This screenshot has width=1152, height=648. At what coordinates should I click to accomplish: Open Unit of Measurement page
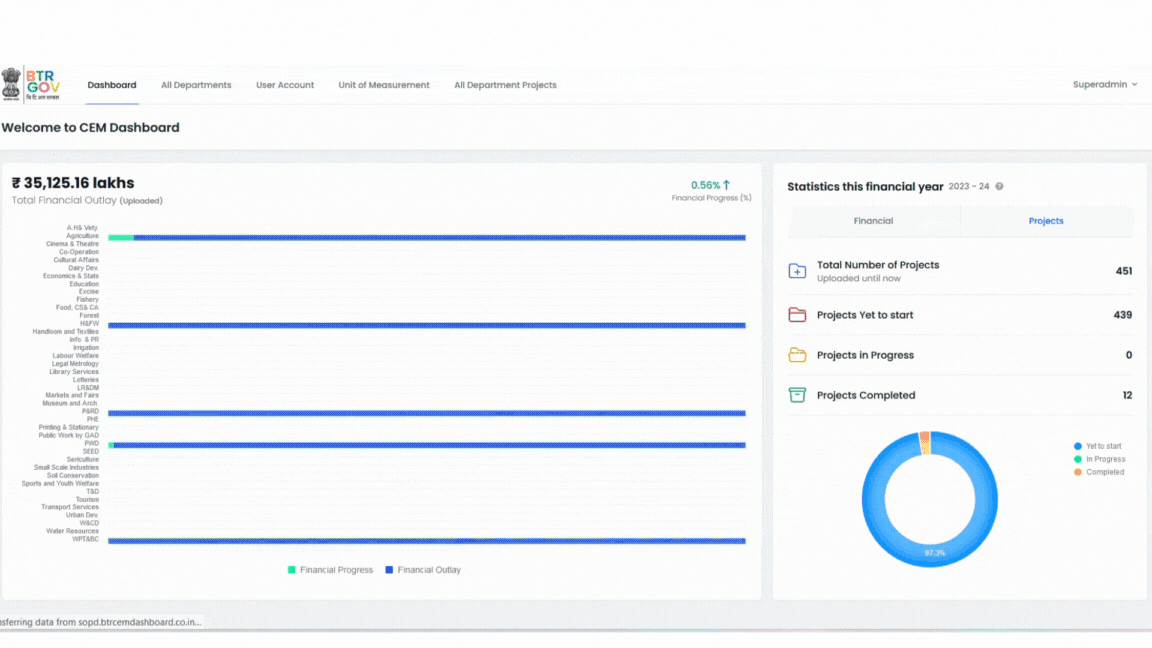[x=384, y=85]
